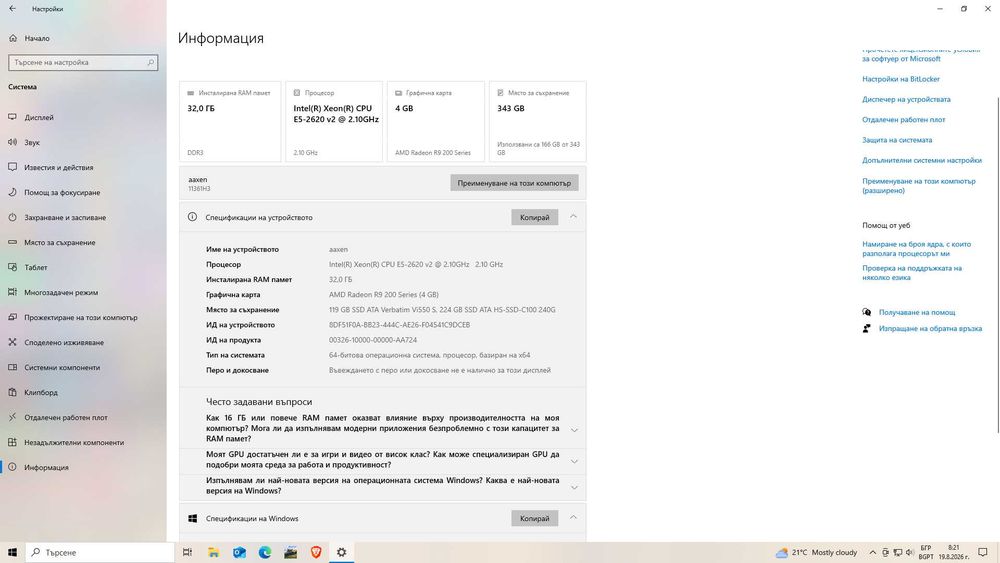The height and width of the screenshot is (563, 1000).
Task: Select the Незадължителни компоненти icon
Action: 12,442
